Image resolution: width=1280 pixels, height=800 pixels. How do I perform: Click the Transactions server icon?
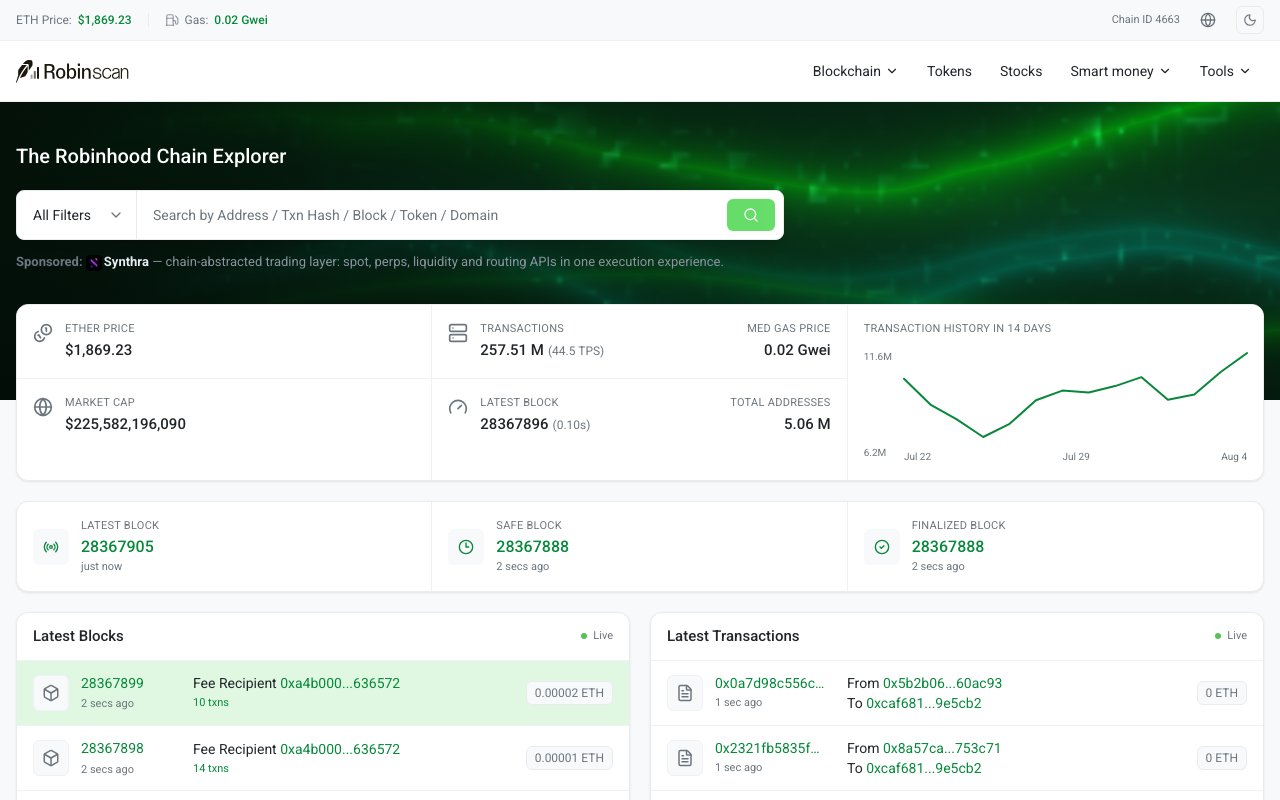pos(458,333)
